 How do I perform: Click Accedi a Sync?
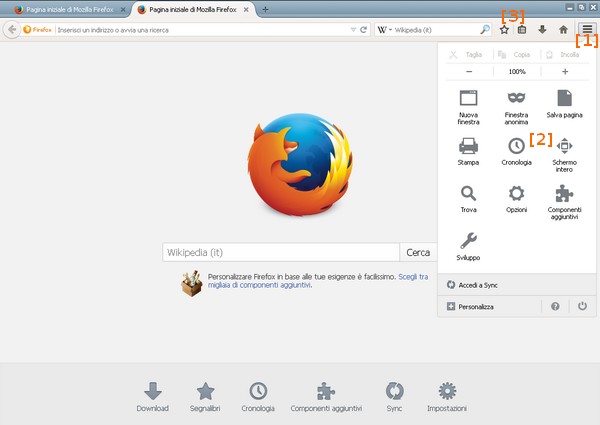pos(517,285)
